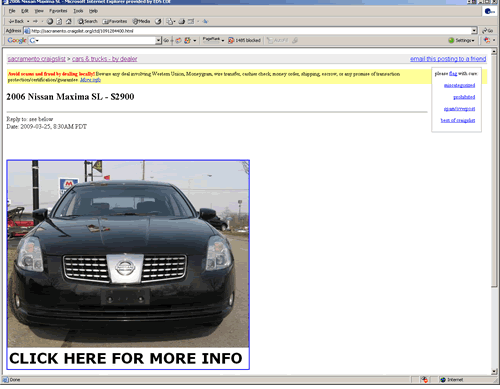Open the More info scam warning link
The image size is (500, 389).
(90, 80)
